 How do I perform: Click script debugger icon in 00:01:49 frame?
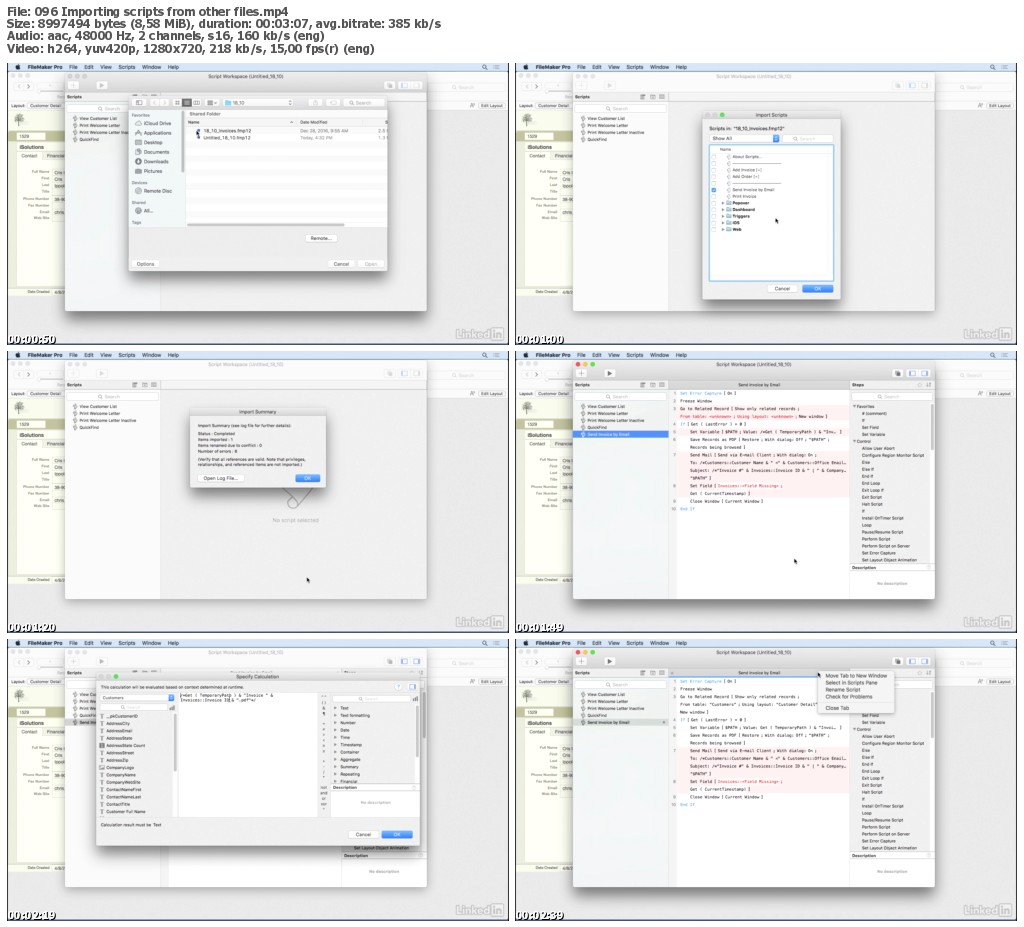point(898,373)
